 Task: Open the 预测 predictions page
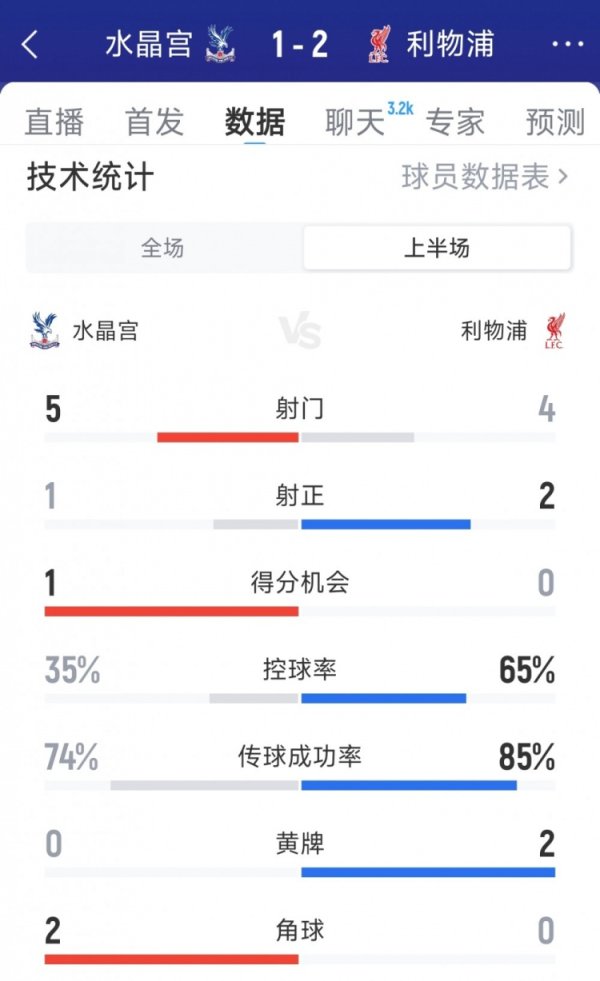click(553, 122)
